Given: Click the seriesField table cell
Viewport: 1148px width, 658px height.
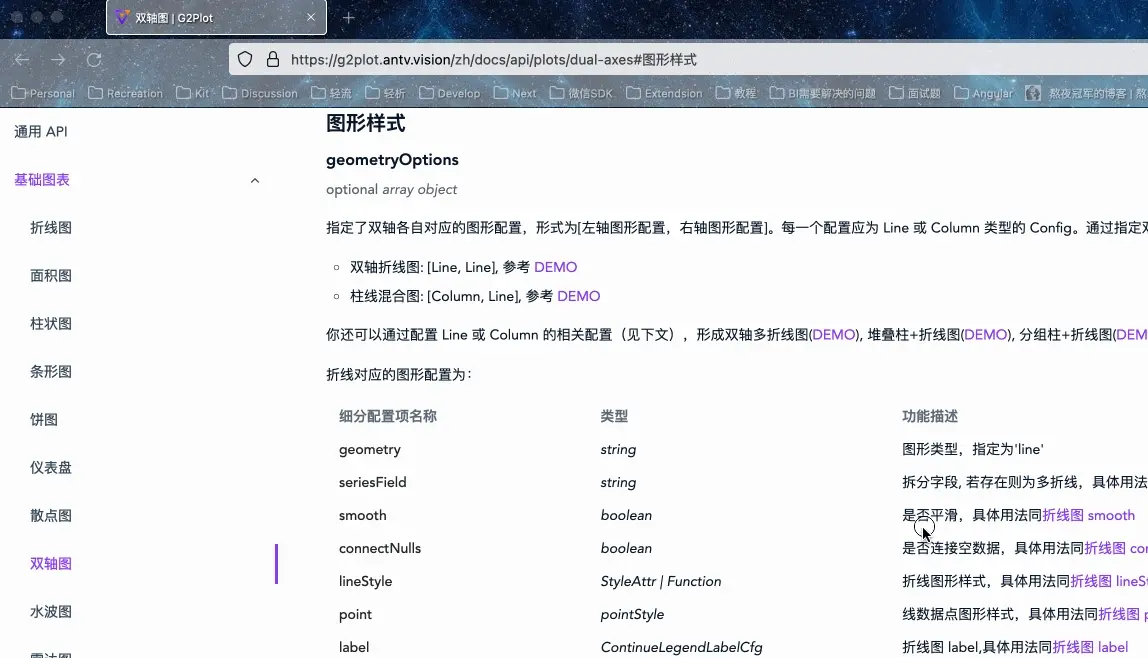Looking at the screenshot, I should click(373, 482).
